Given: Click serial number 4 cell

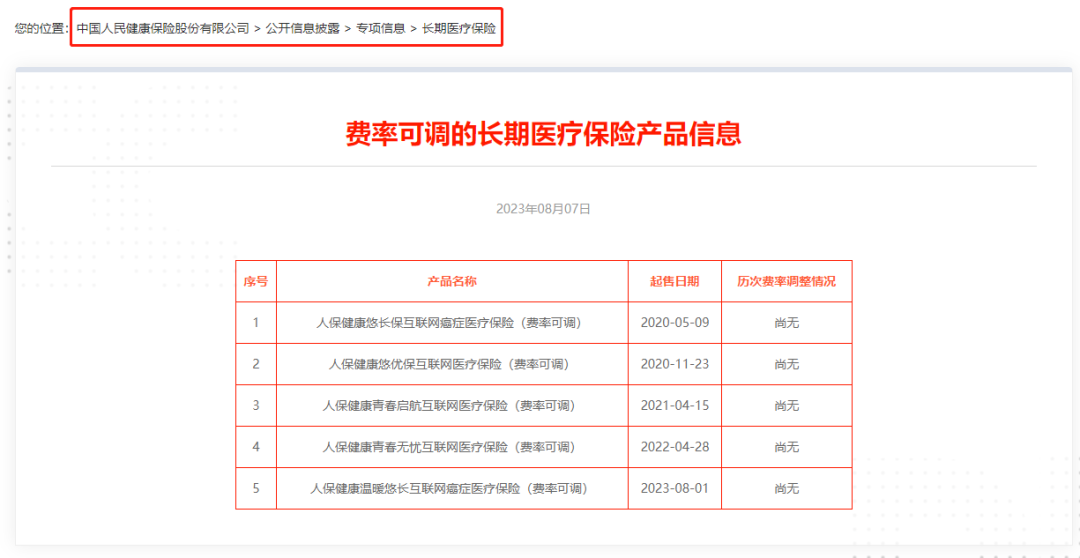Looking at the screenshot, I should (256, 447).
